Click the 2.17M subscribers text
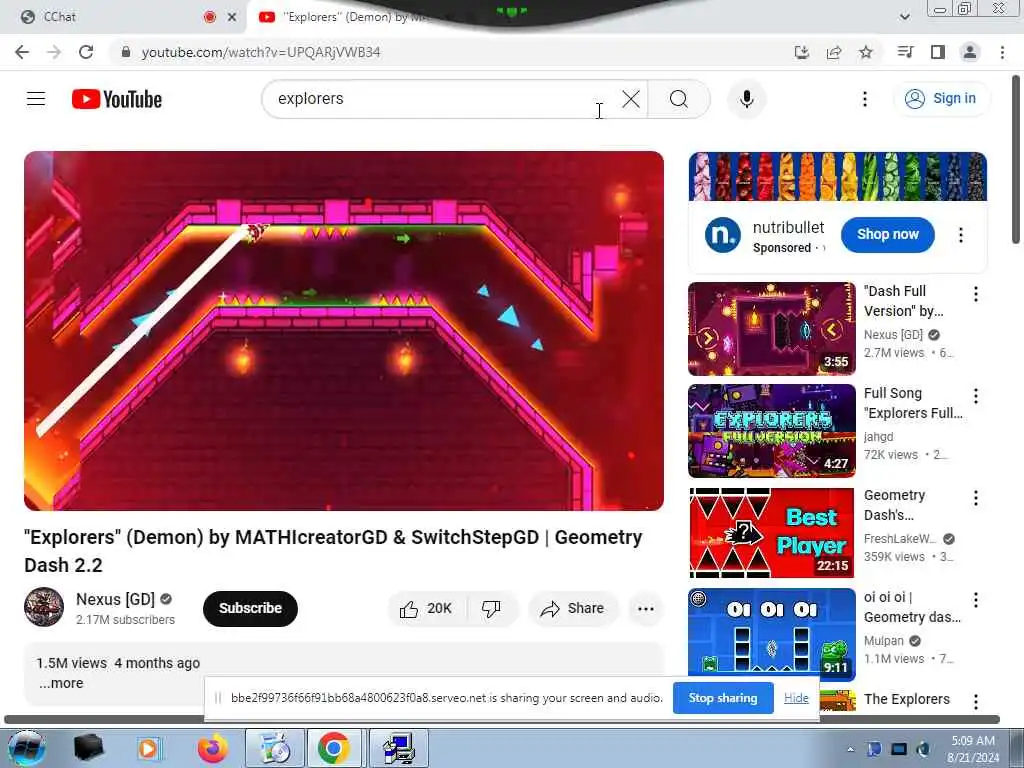Viewport: 1024px width, 768px height. 125,620
